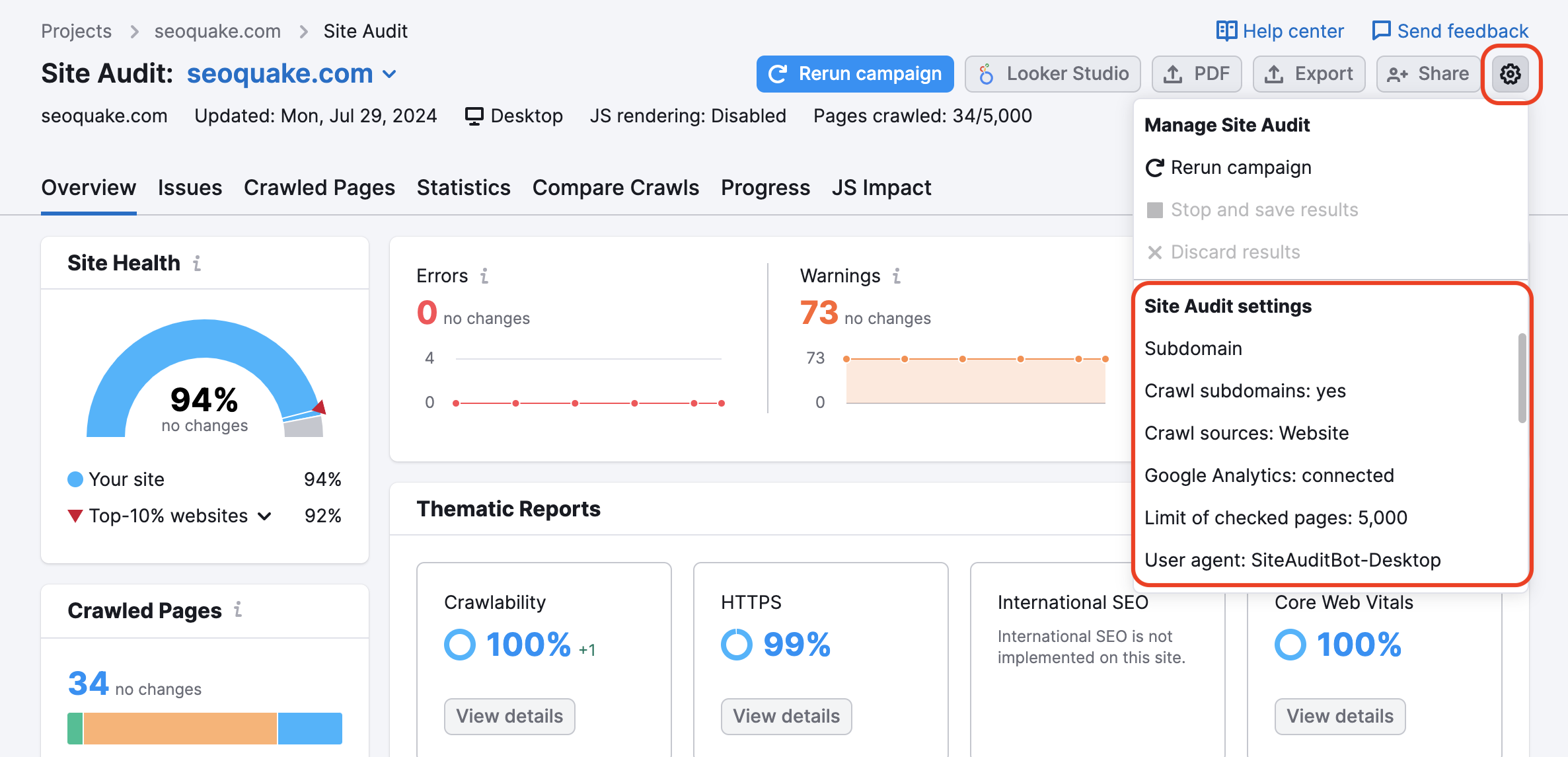Click the Your site blue legend dot
1568x757 pixels.
tap(75, 479)
